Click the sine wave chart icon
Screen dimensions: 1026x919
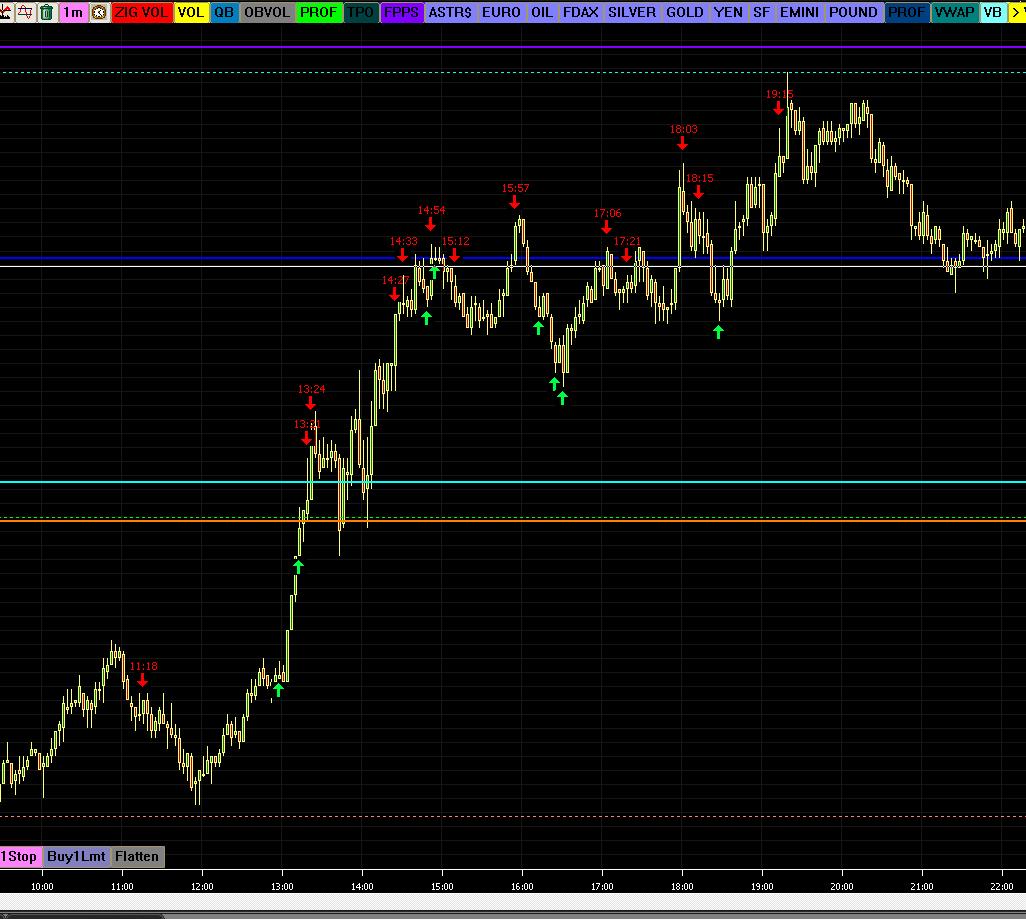point(27,12)
